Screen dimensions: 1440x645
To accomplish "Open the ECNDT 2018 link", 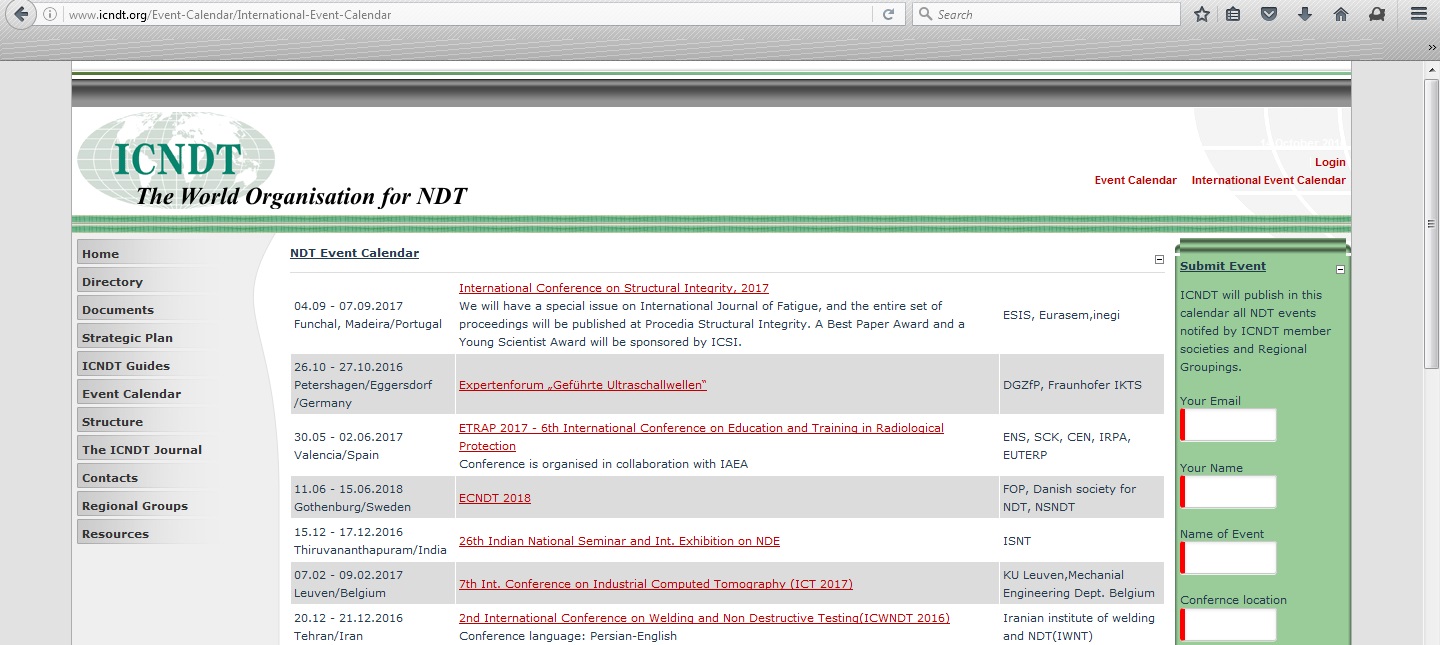I will pos(495,498).
